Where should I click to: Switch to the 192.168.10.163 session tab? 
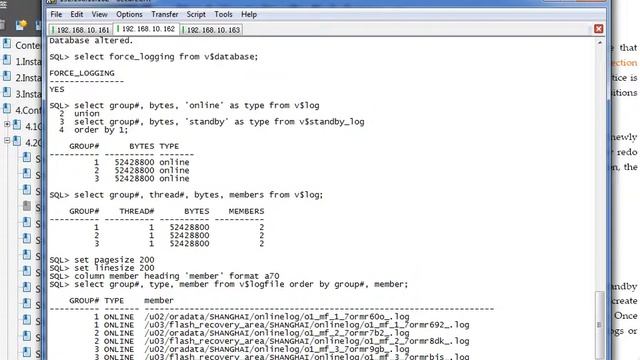[211, 30]
